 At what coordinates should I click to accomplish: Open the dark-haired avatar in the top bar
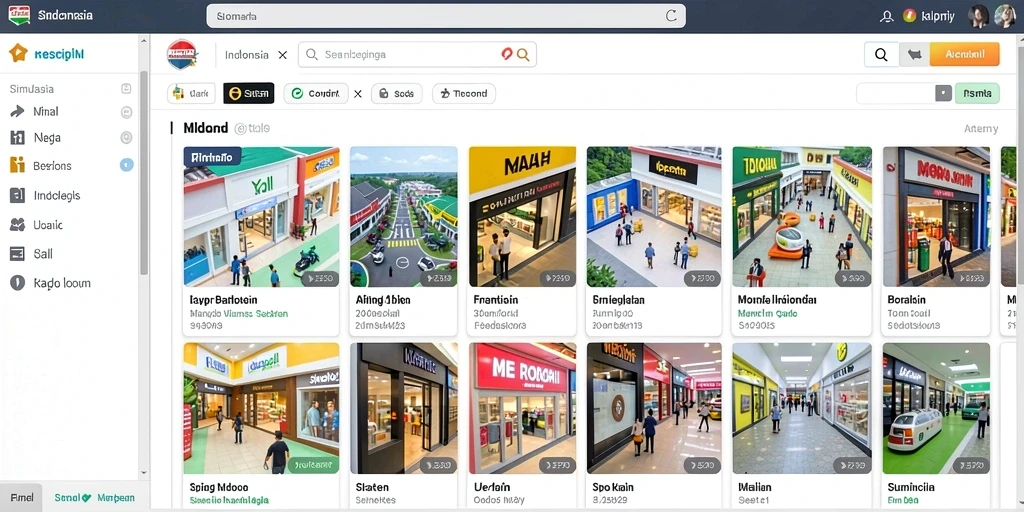(x=979, y=16)
